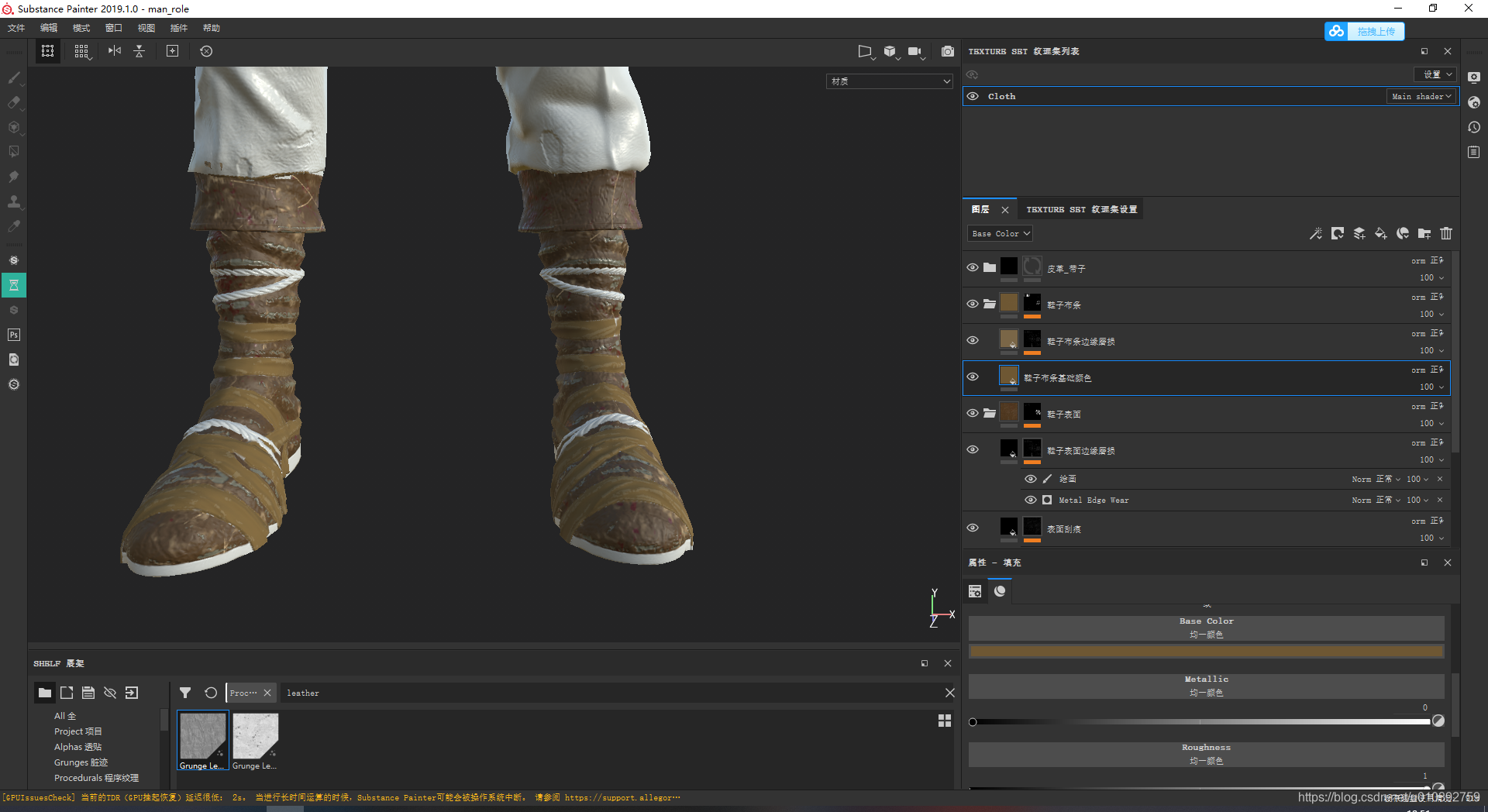Hide the 表面刮痕 layer
Screen dimensions: 1488x812
[973, 528]
